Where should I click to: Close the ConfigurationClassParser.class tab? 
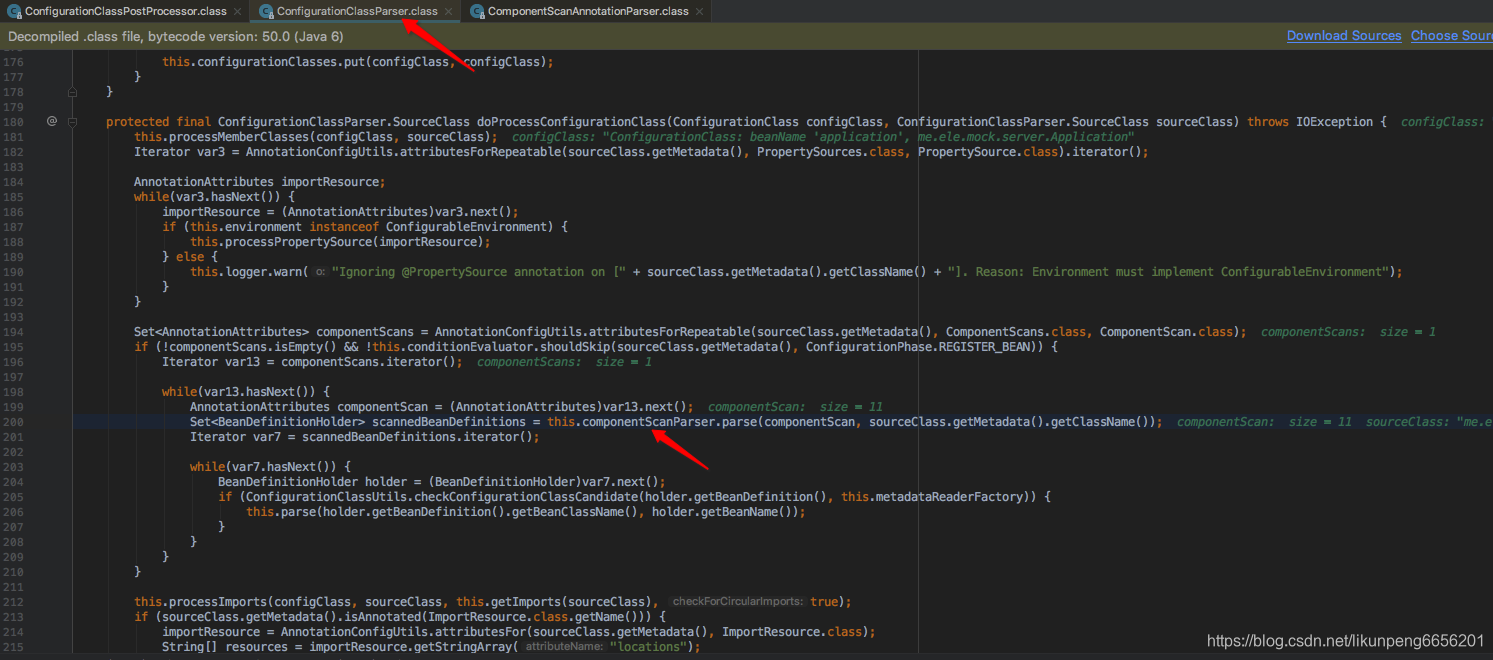447,11
